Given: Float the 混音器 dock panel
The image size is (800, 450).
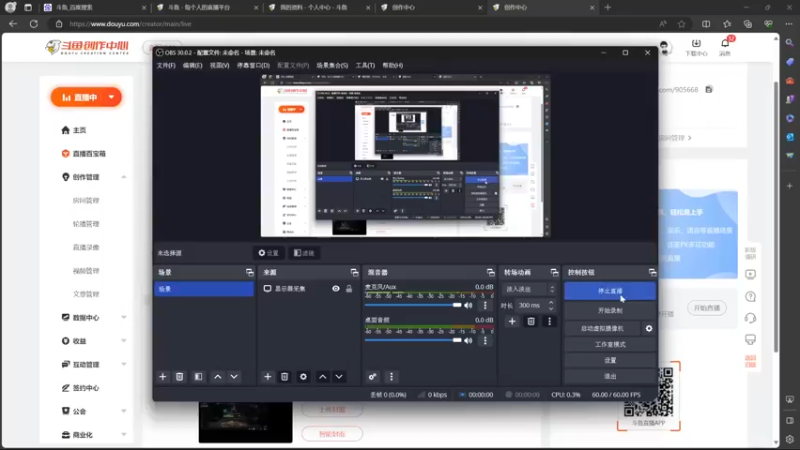Looking at the screenshot, I should (x=490, y=272).
